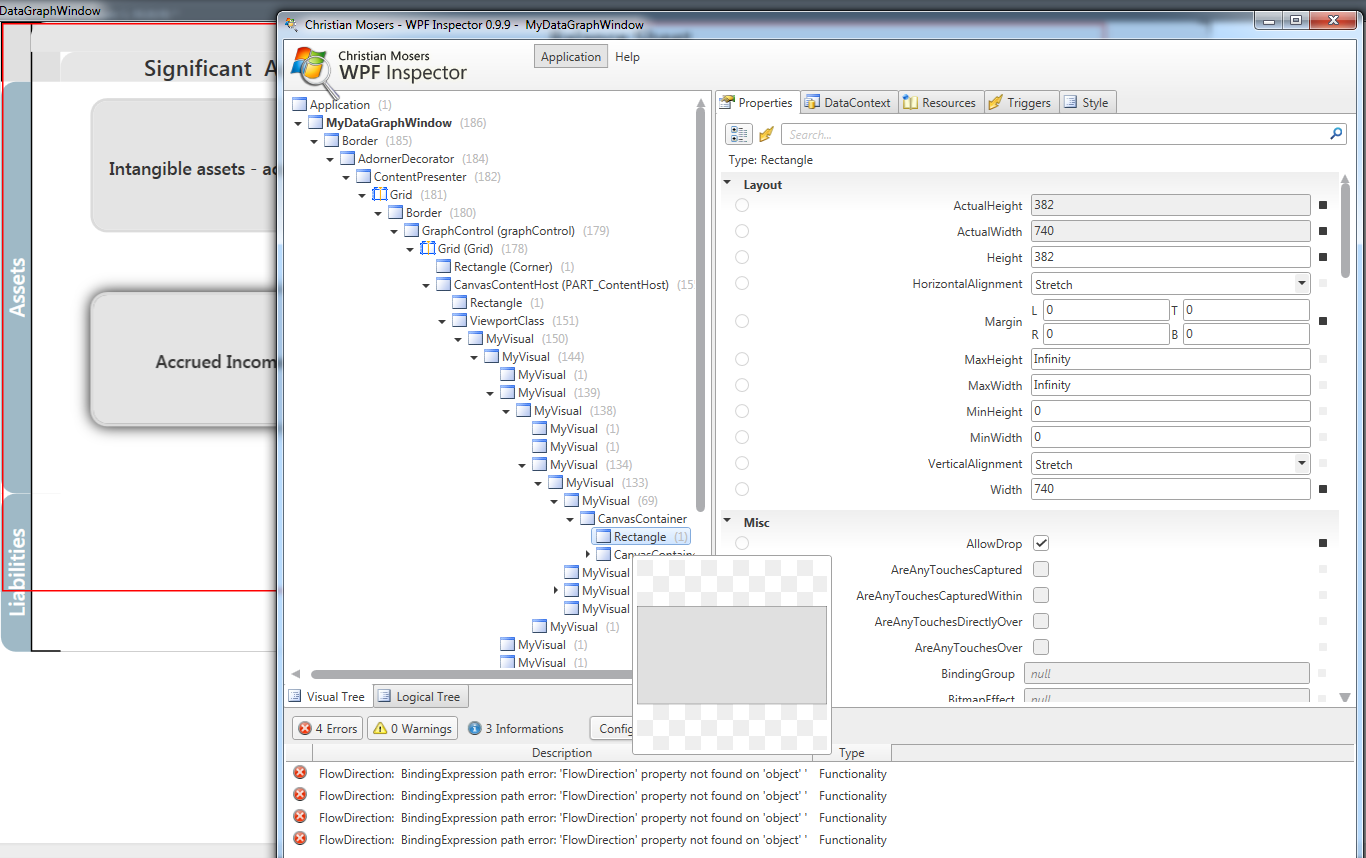Click the icon of MyDataGraphWindow tree node

315,122
